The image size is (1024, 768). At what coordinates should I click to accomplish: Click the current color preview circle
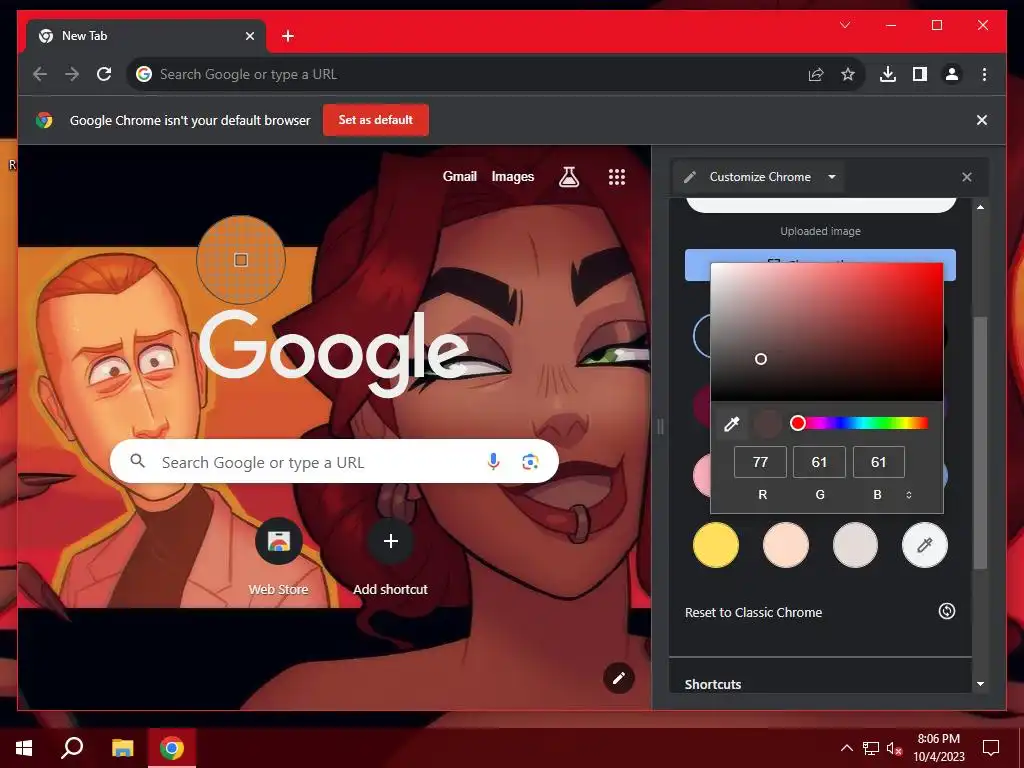pos(767,424)
